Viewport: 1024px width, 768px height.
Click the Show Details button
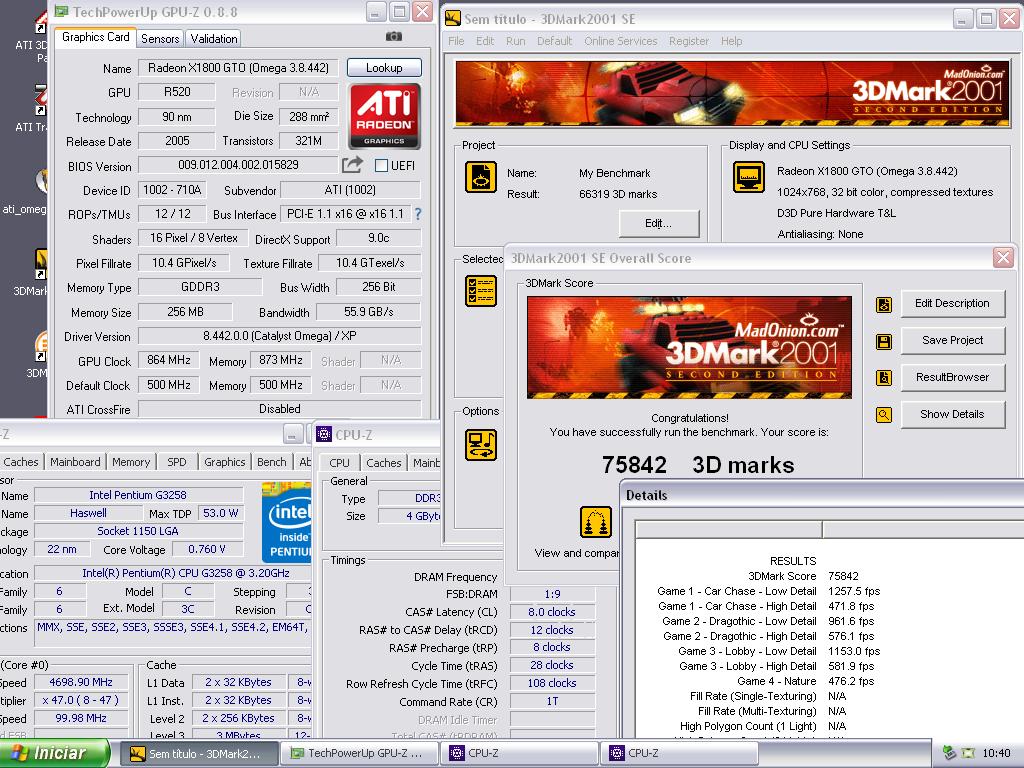point(952,414)
